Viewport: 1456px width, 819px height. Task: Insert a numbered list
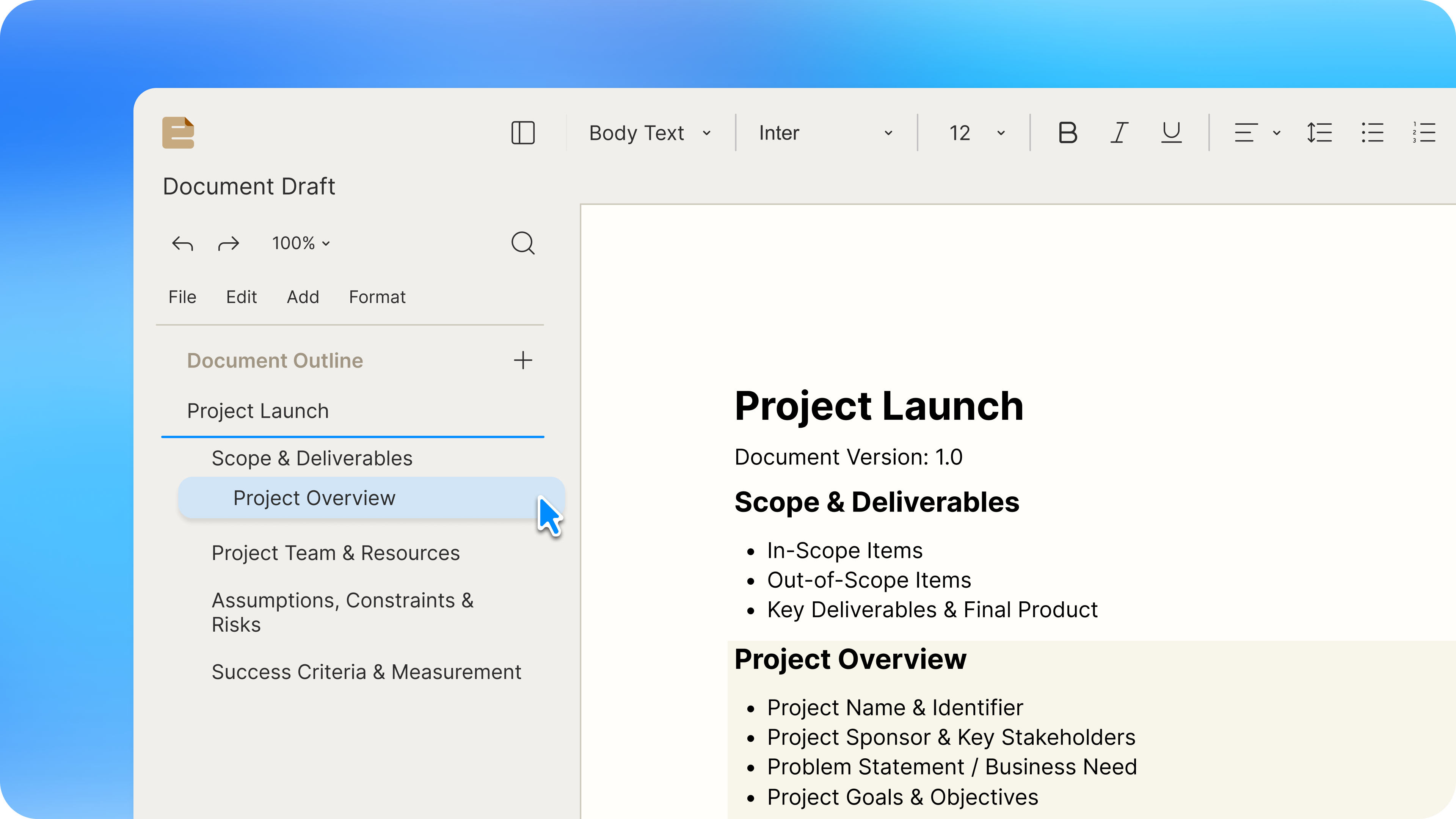coord(1424,133)
